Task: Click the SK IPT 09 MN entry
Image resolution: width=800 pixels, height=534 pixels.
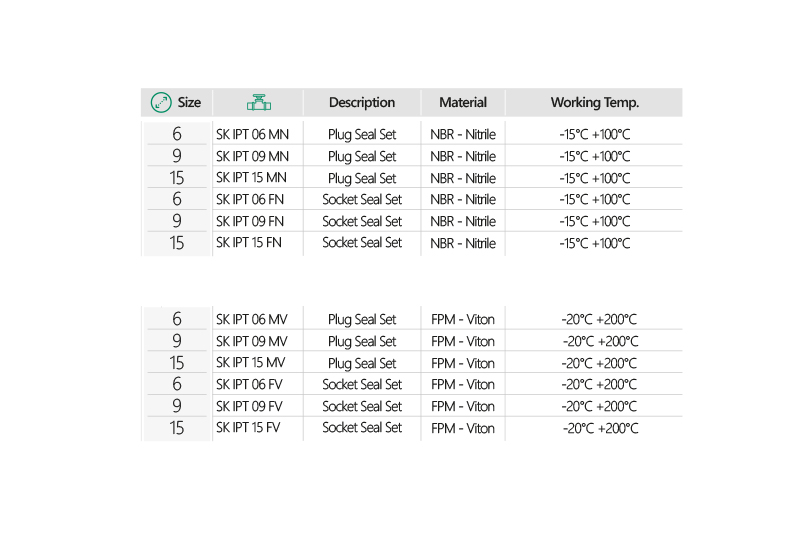Action: [252, 156]
